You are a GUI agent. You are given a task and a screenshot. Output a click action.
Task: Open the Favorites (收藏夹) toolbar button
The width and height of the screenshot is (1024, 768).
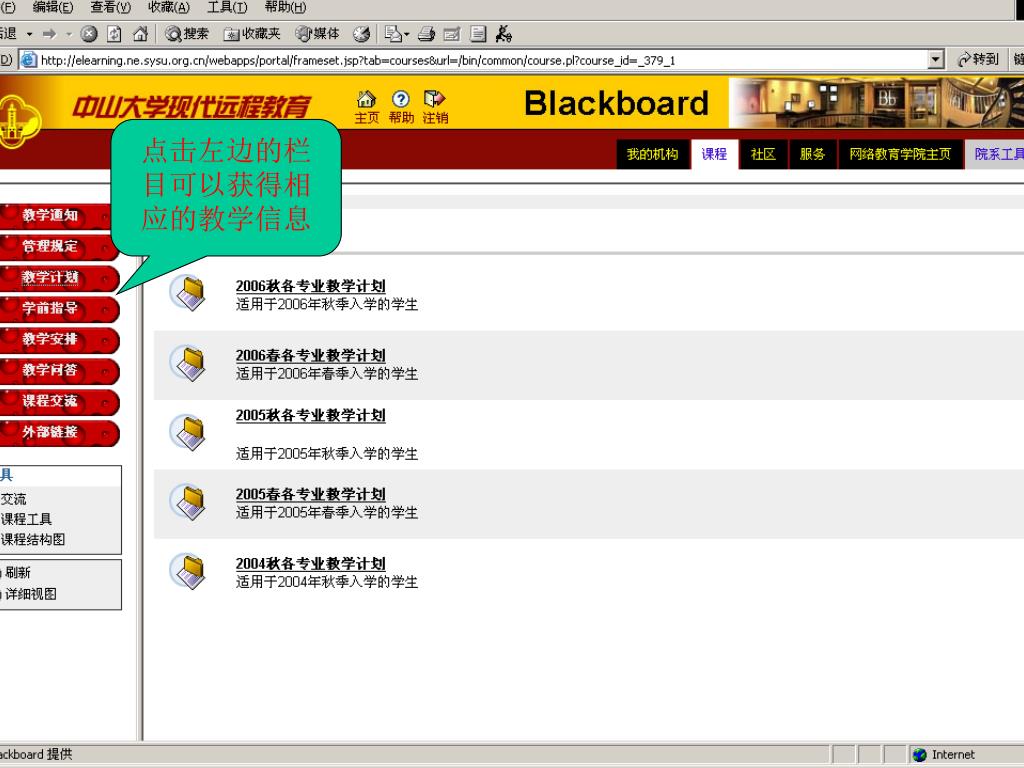point(252,33)
